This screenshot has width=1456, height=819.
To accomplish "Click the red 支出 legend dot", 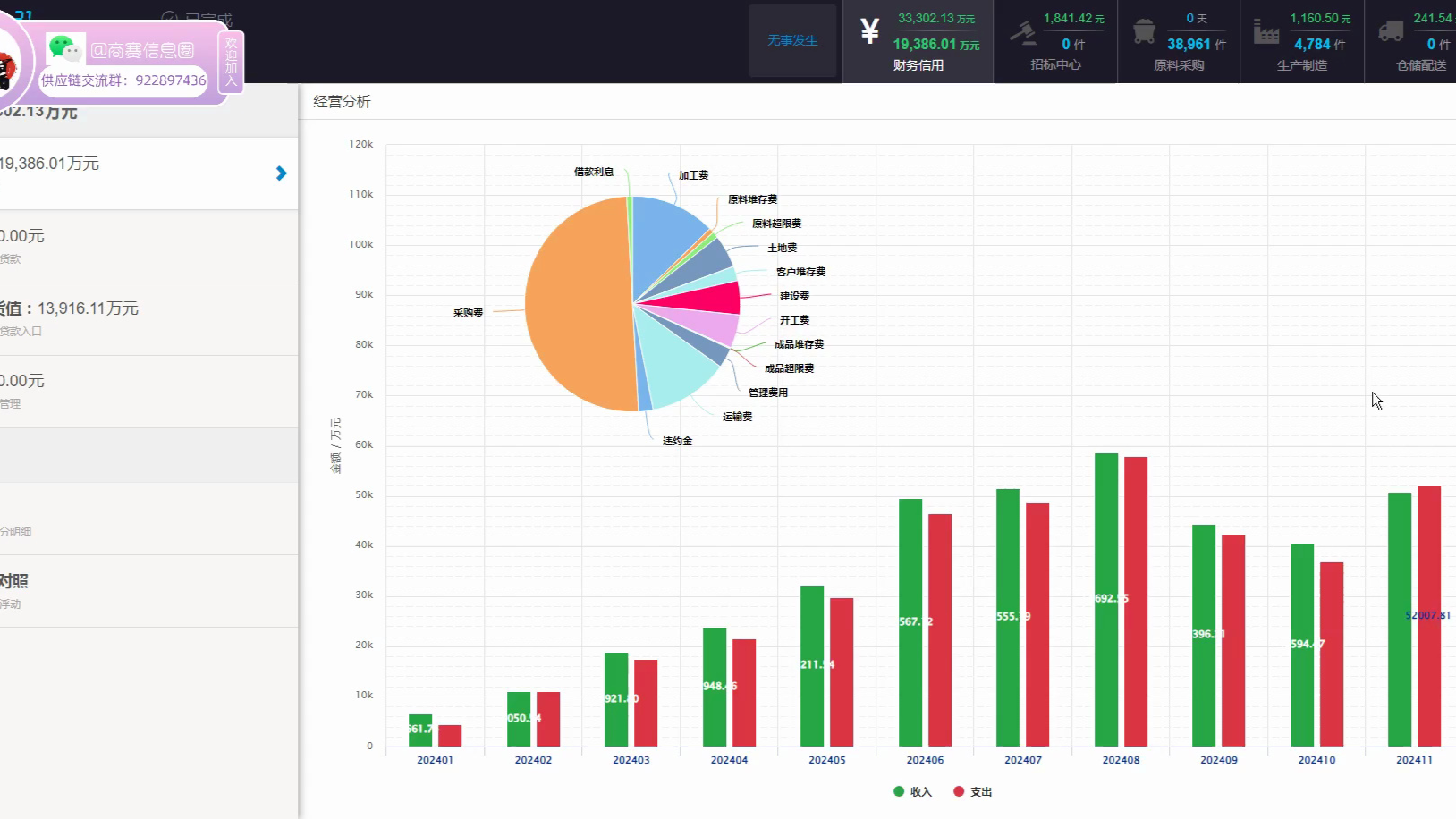I will point(959,791).
